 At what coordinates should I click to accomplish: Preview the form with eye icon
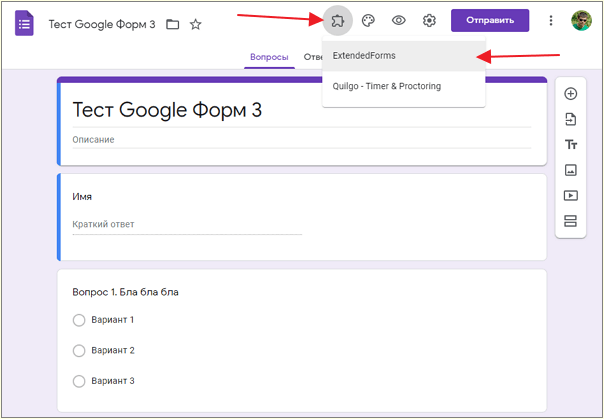(399, 20)
